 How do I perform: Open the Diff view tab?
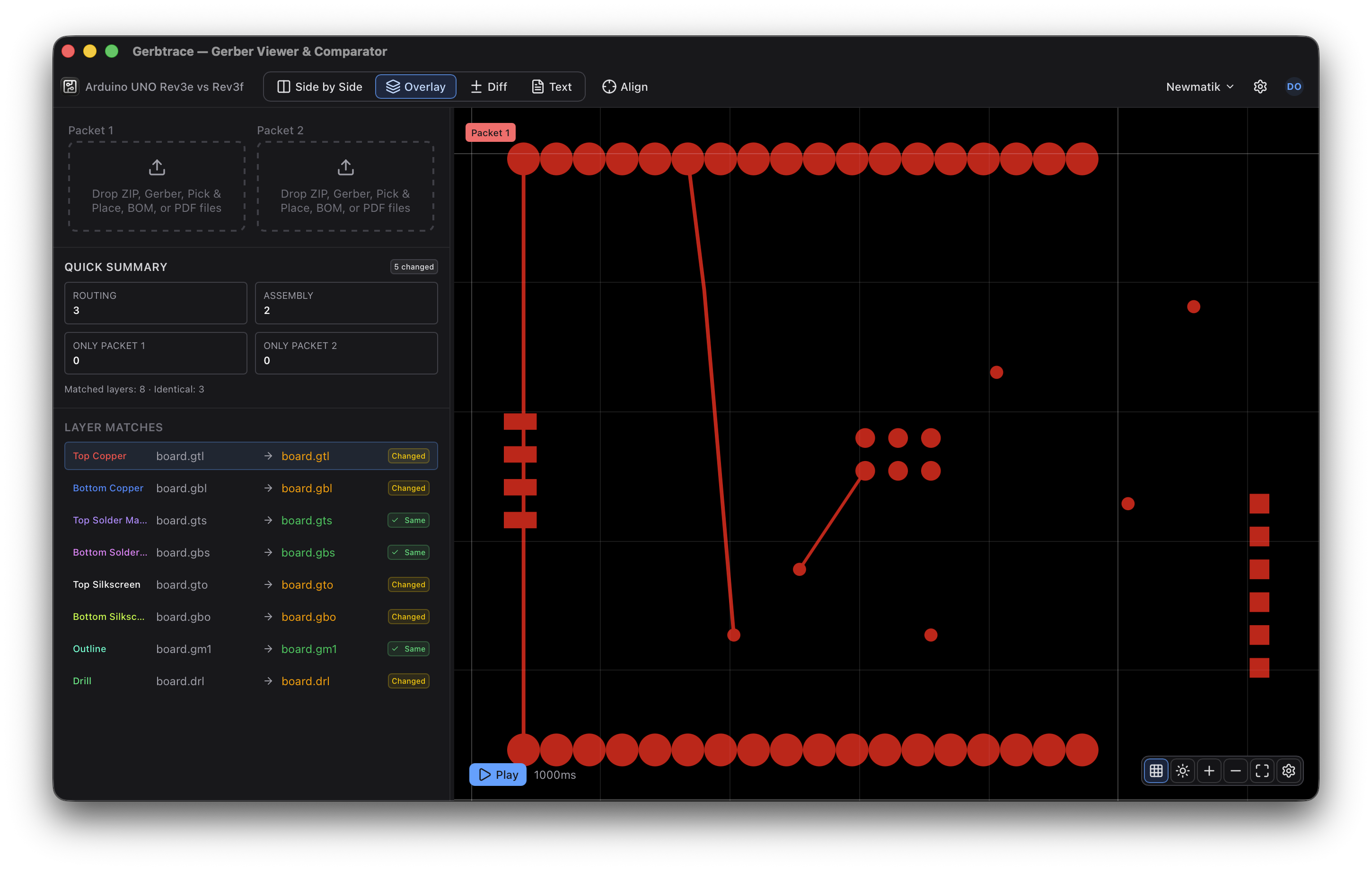[x=489, y=87]
